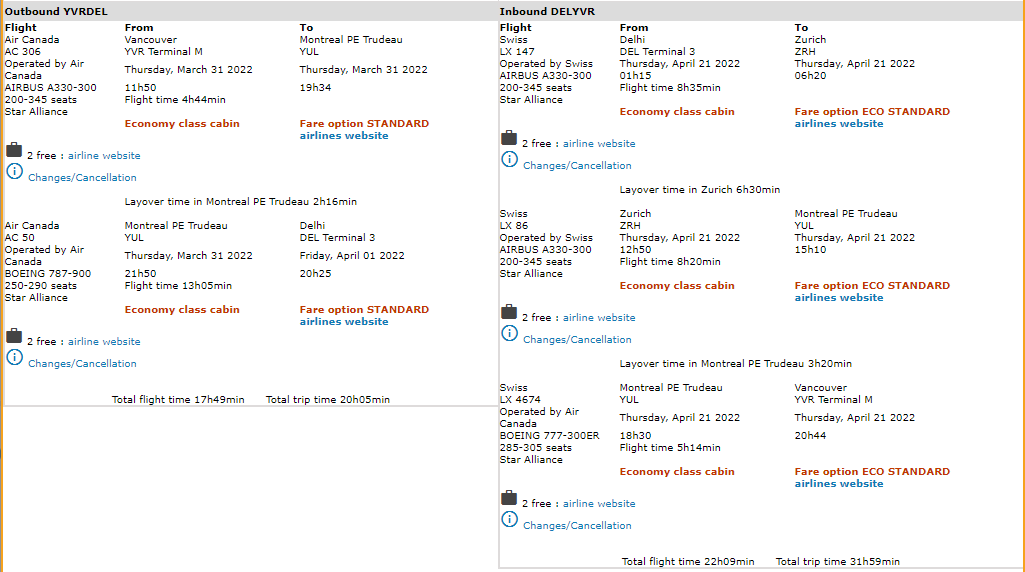The image size is (1025, 572).
Task: Open Changes/Cancellation for Delhi to Zurich flight
Action: click(x=577, y=166)
